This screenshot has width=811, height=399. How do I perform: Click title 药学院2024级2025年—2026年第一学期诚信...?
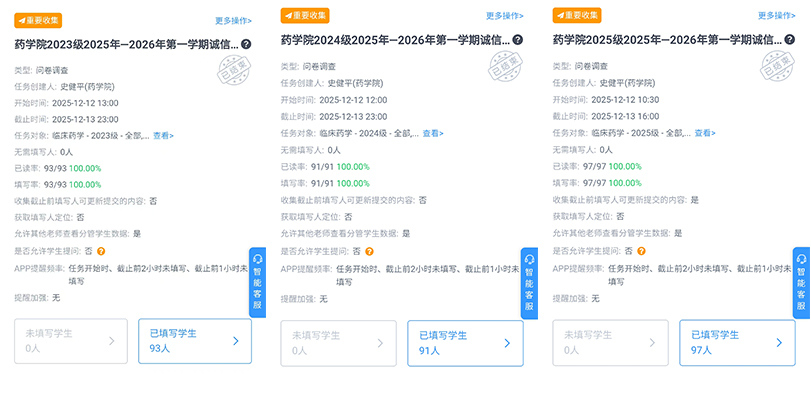pyautogui.click(x=395, y=40)
